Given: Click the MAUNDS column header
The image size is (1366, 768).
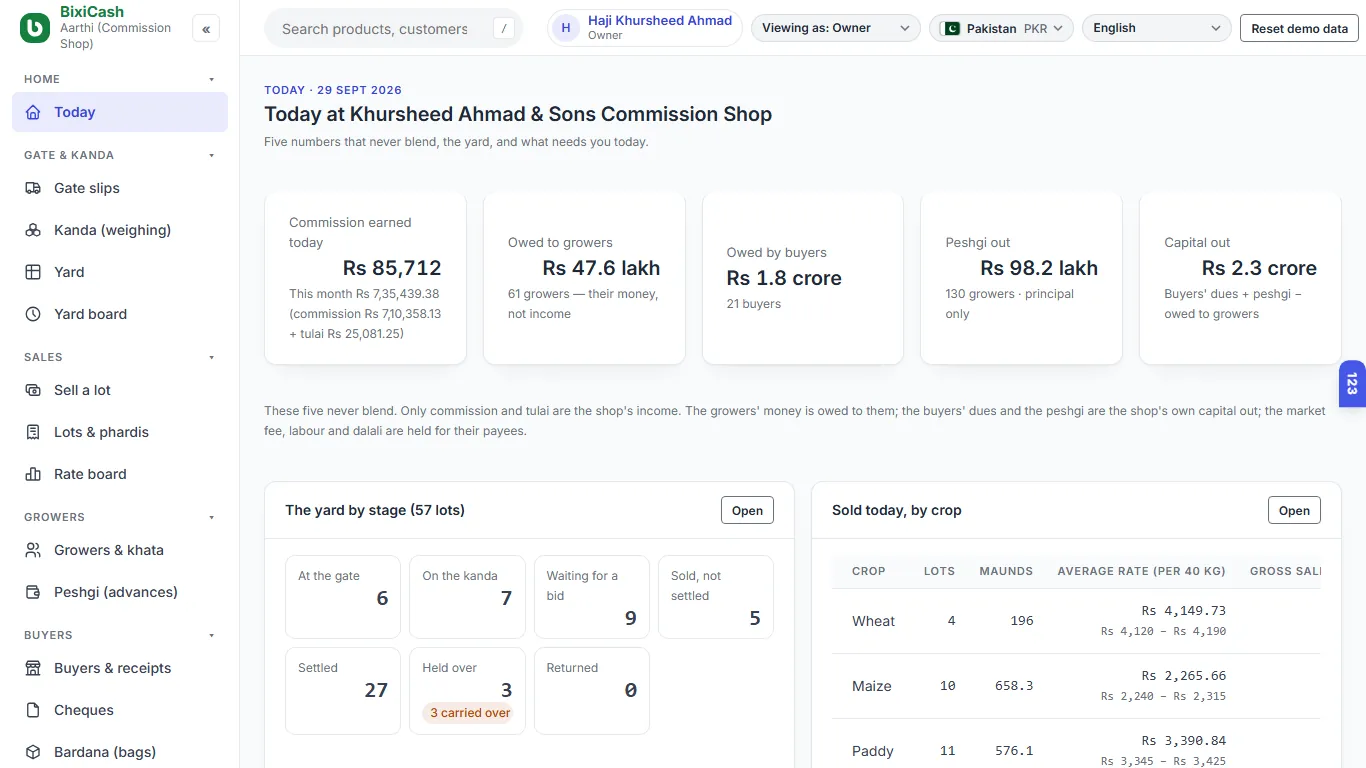Looking at the screenshot, I should click(1006, 571).
